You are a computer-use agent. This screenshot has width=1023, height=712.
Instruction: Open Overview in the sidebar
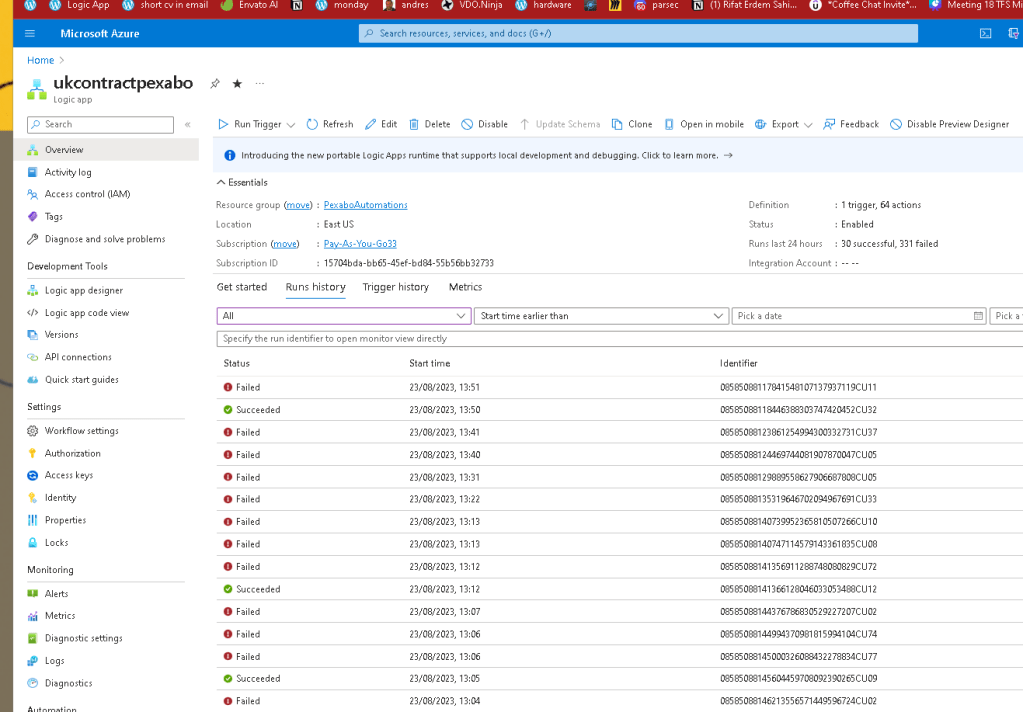[x=106, y=149]
